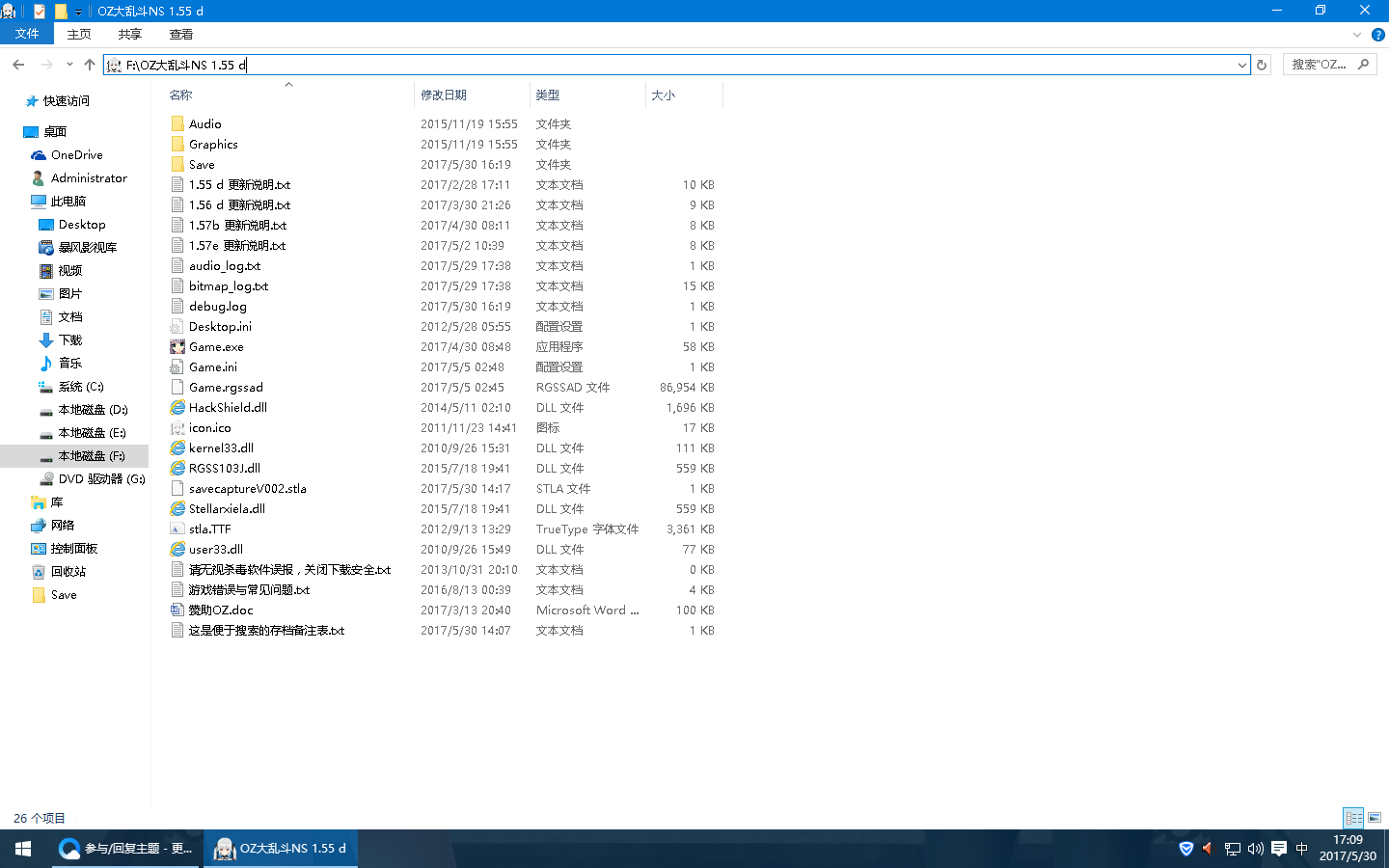1389x868 pixels.
Task: Click the network tray icon
Action: [x=1232, y=849]
